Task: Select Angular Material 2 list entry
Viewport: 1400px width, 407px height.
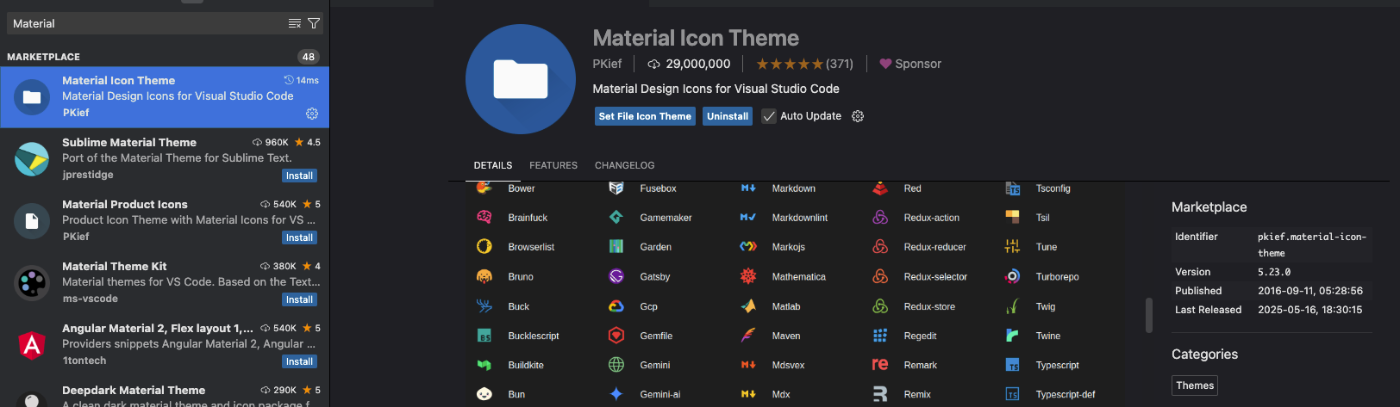Action: [164, 345]
